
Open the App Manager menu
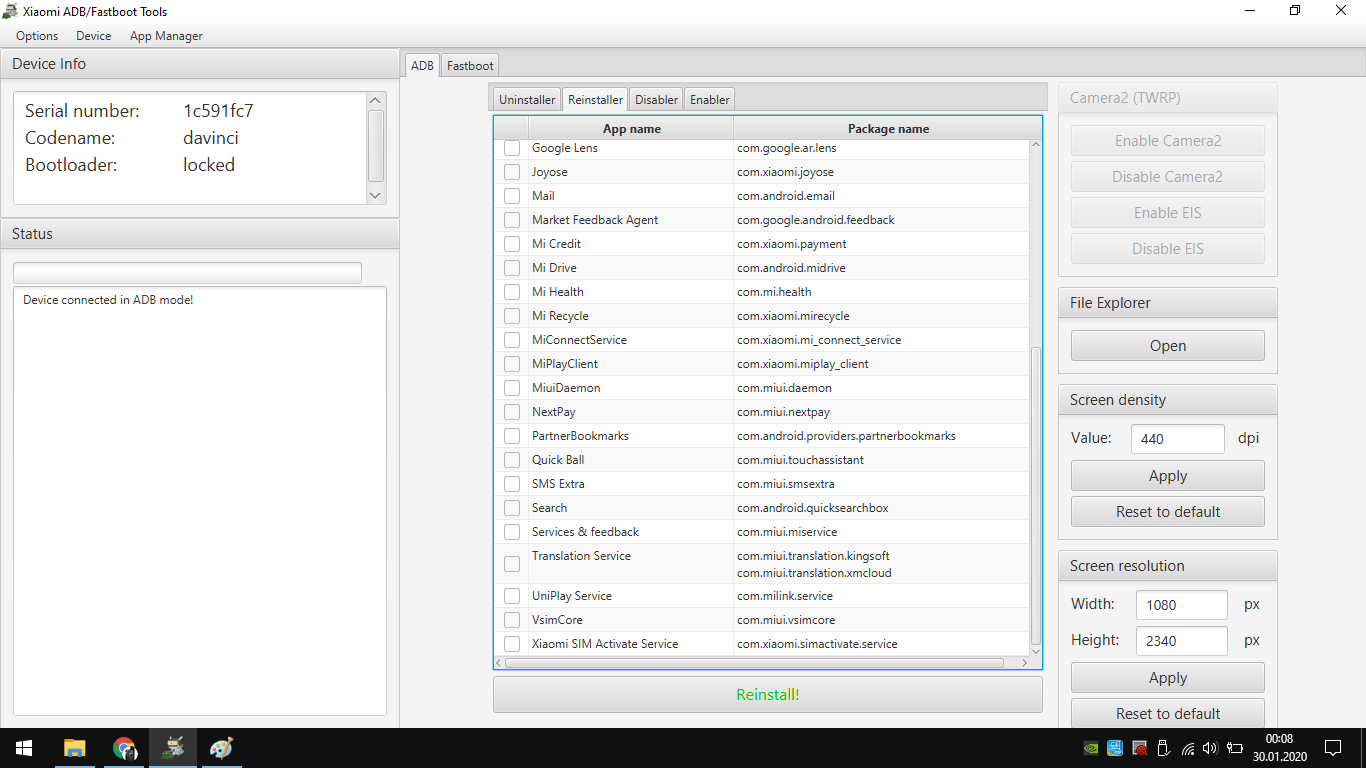(166, 36)
